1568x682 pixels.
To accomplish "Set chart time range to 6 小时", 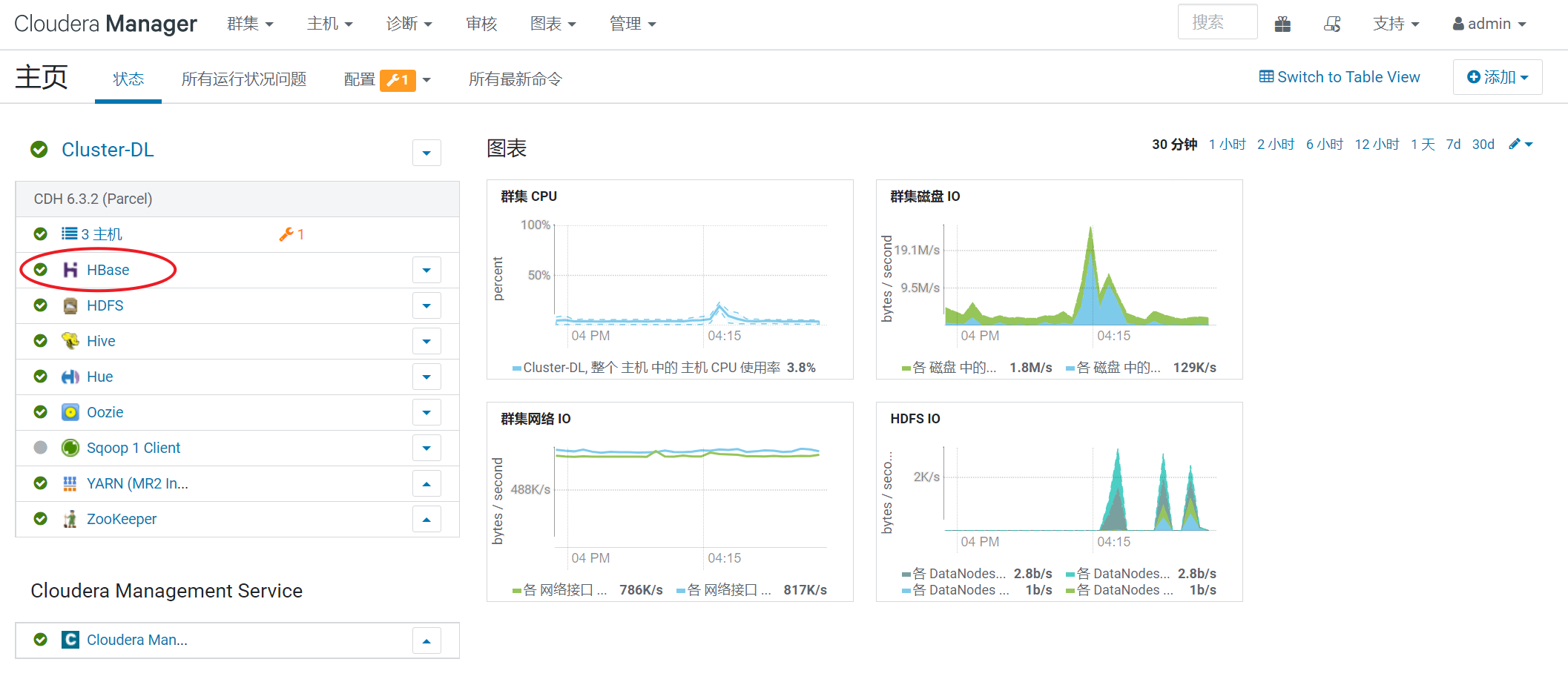I will (1325, 145).
